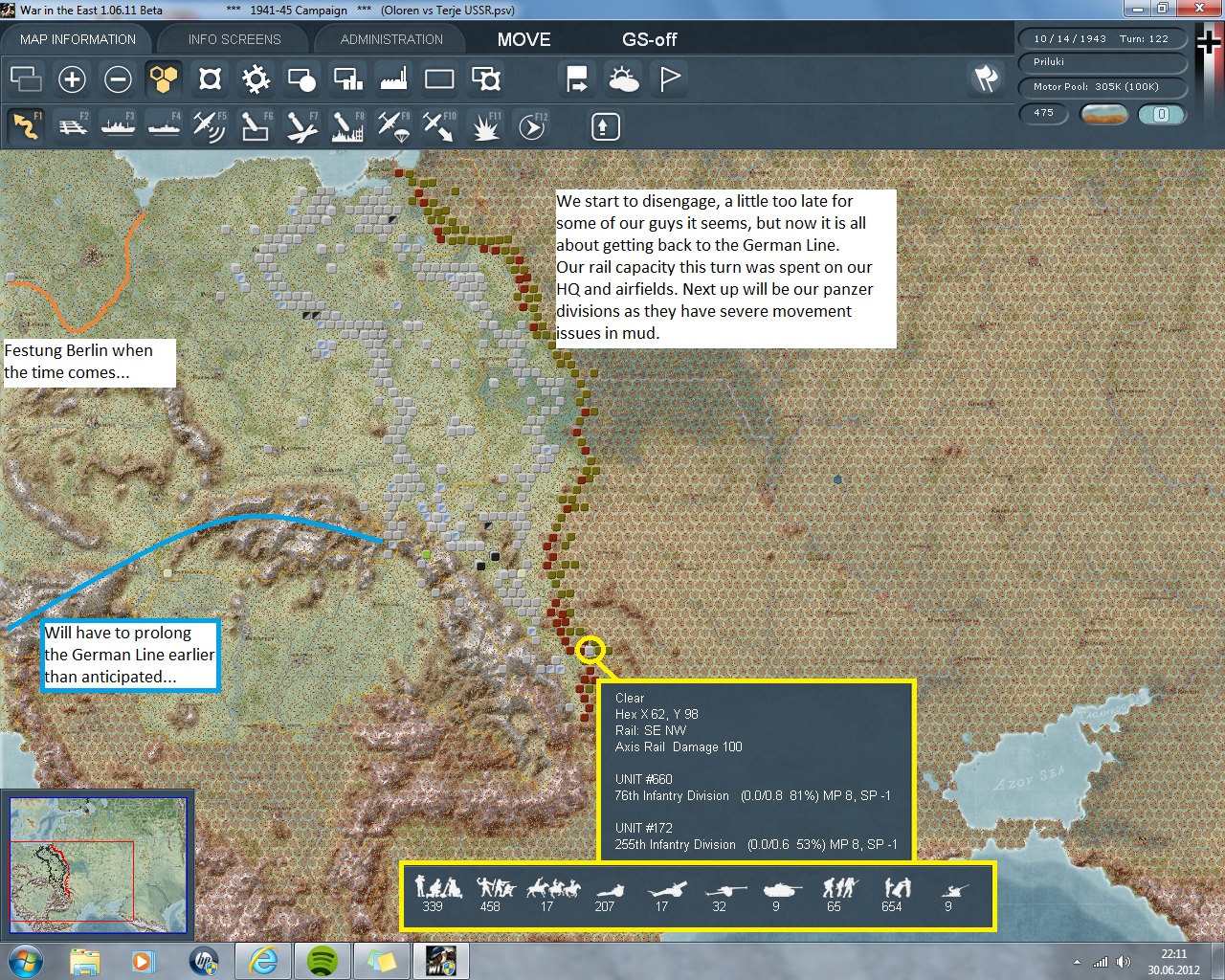Click the crossed flags icon near date panel

click(x=986, y=78)
